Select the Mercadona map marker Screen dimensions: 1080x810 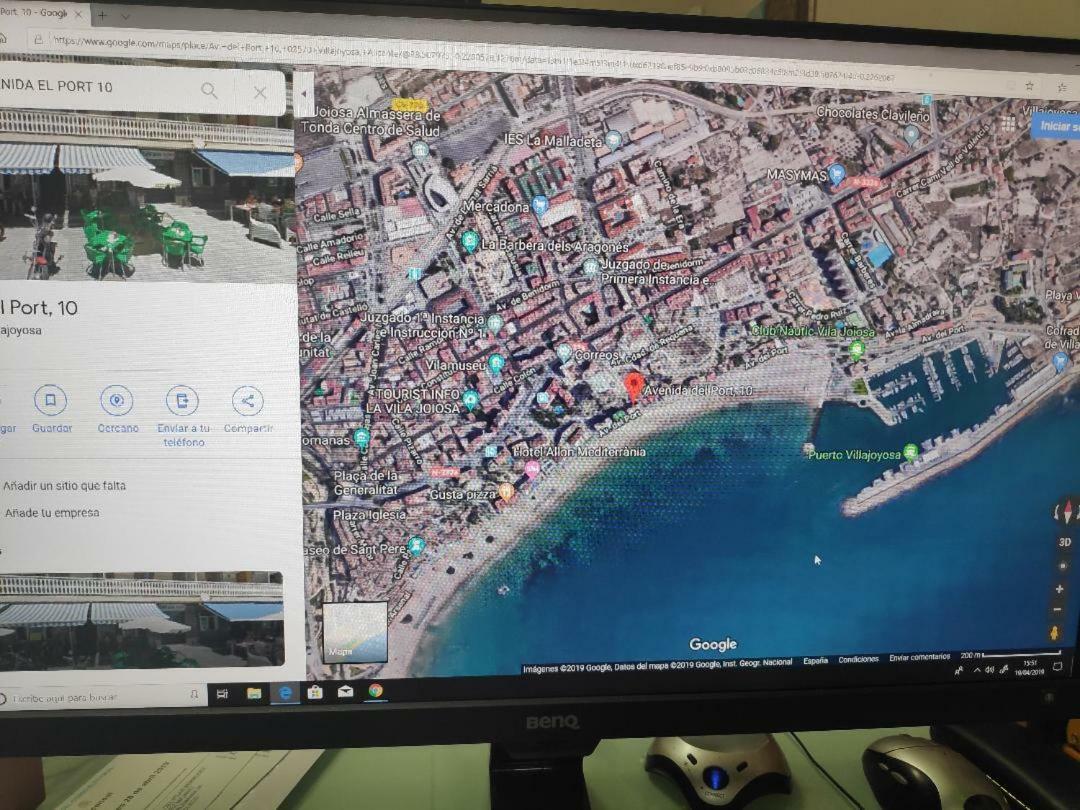tap(540, 204)
